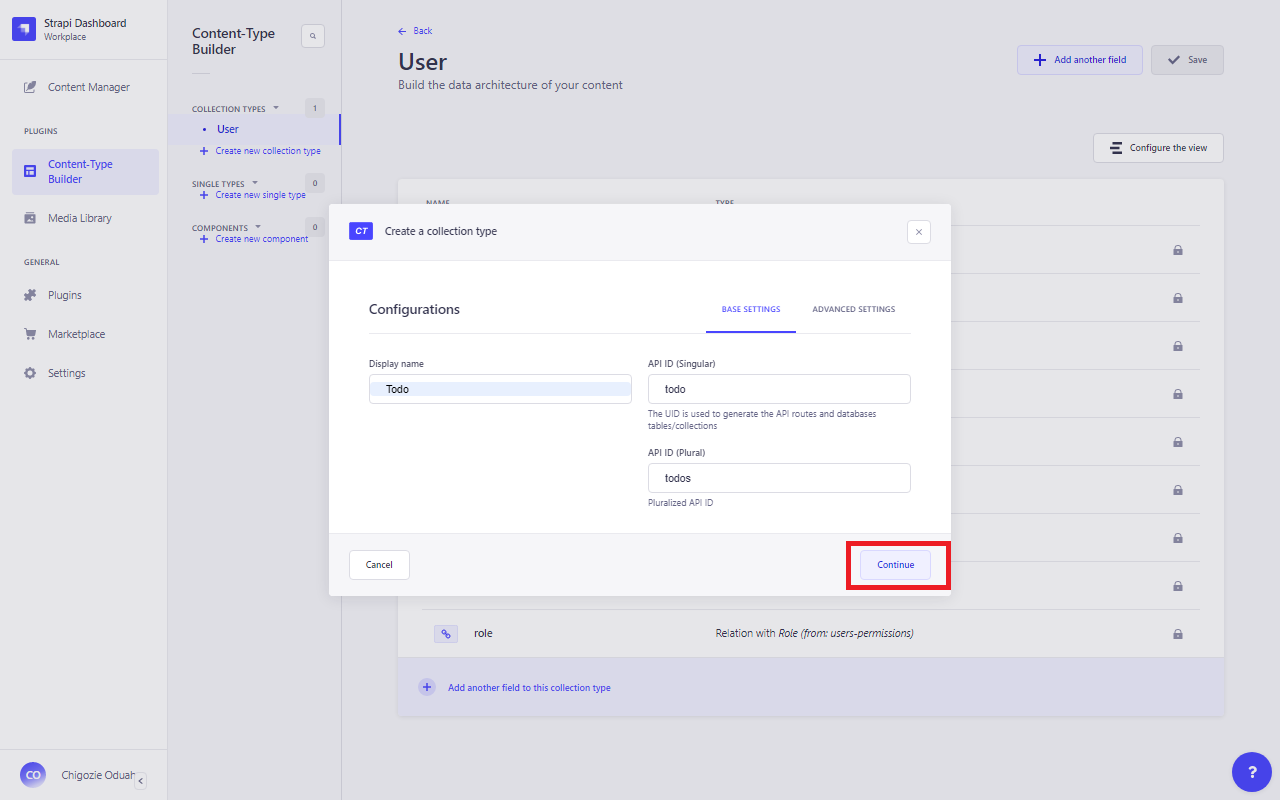This screenshot has width=1280, height=800.
Task: Click the Display name input showing Todo
Action: (499, 388)
